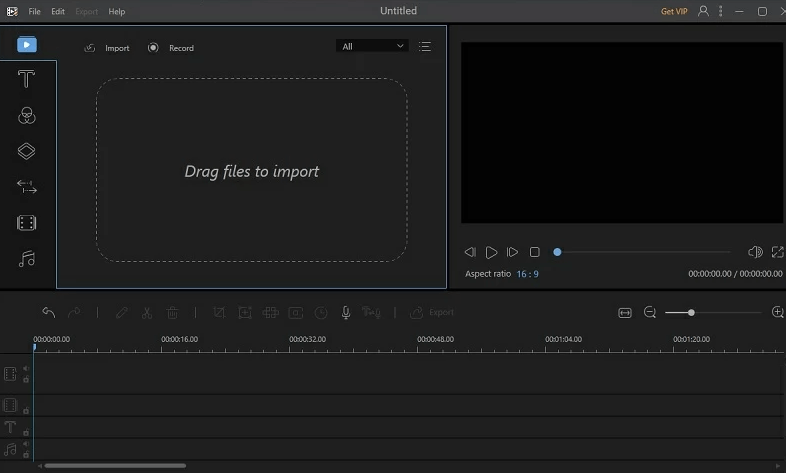Screen dimensions: 786x473
Task: Open the File menu
Action: click(35, 12)
